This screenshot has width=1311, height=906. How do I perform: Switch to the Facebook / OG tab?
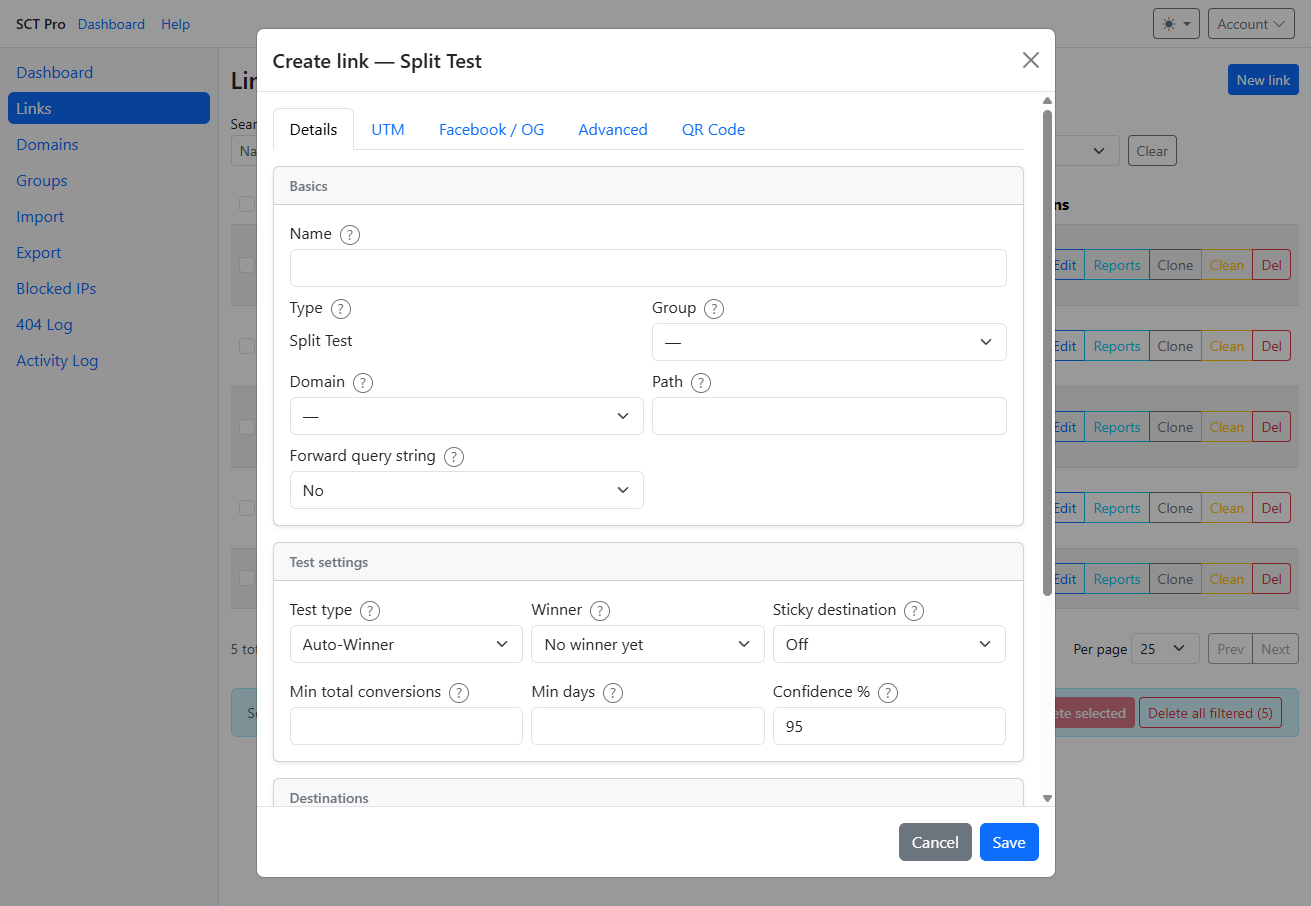(492, 129)
